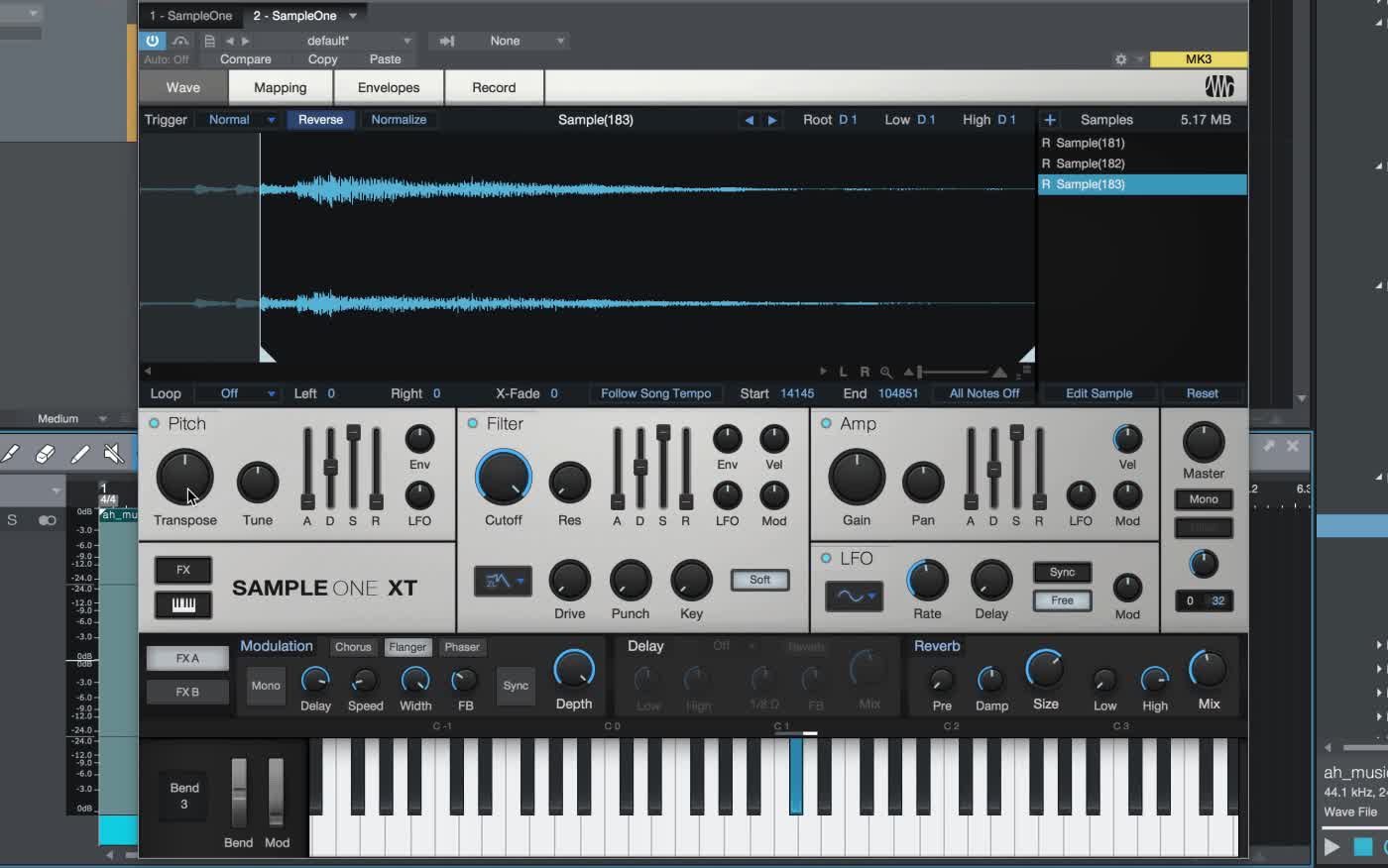Viewport: 1388px width, 868px height.
Task: Click the waveform zoom slider
Action: [x=953, y=373]
